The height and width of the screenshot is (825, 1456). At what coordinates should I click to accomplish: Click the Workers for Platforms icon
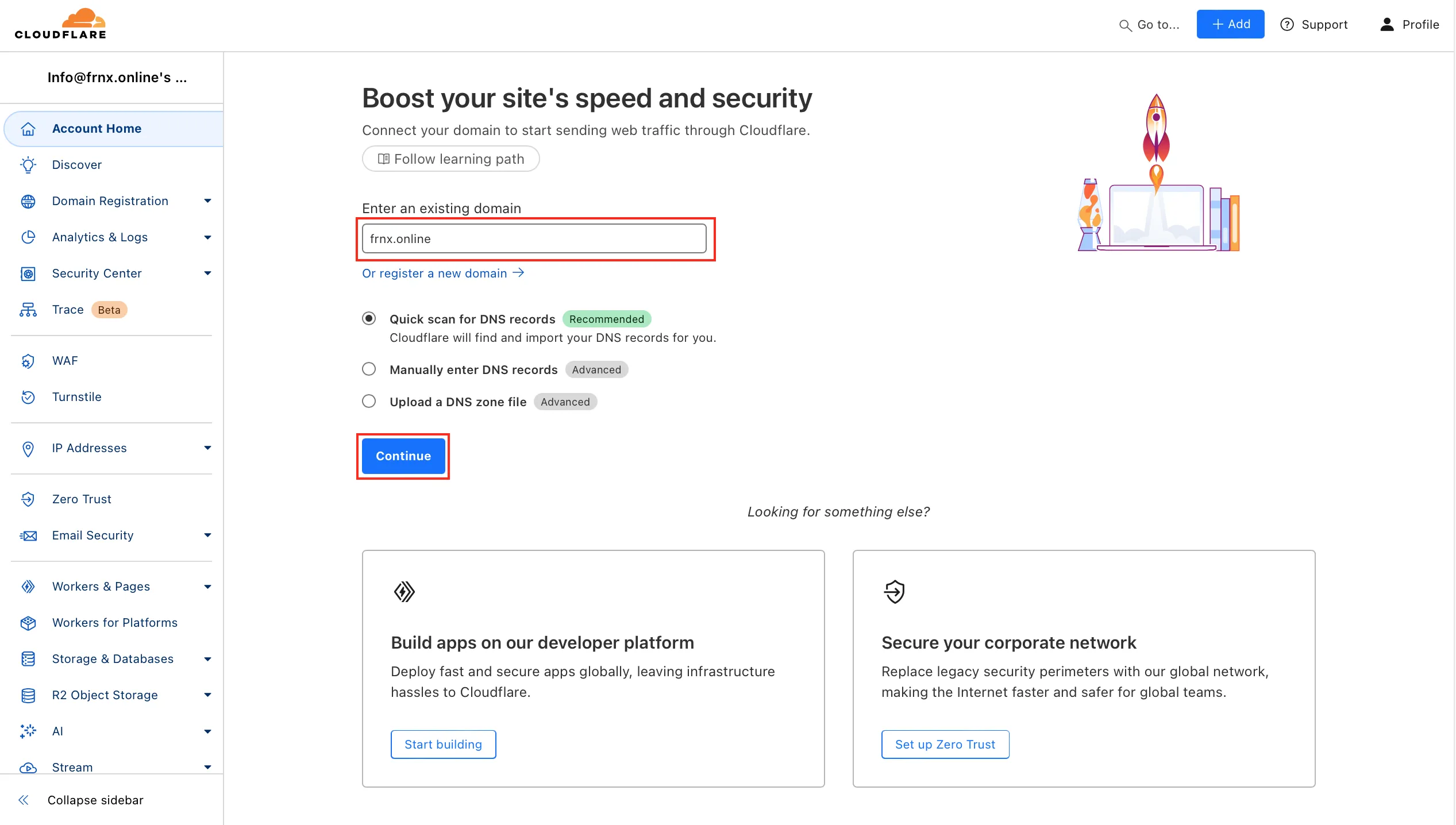pyautogui.click(x=28, y=623)
